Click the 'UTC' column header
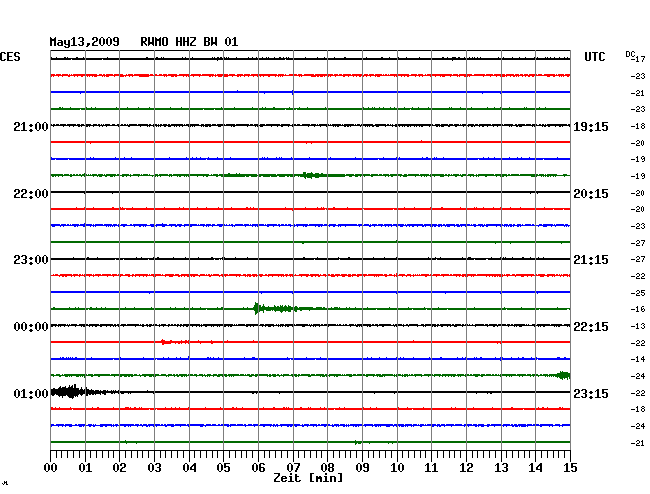 (x=594, y=57)
